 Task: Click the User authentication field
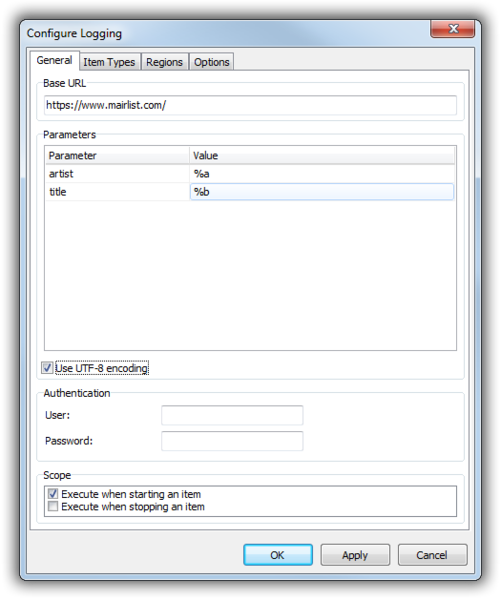tap(232, 415)
